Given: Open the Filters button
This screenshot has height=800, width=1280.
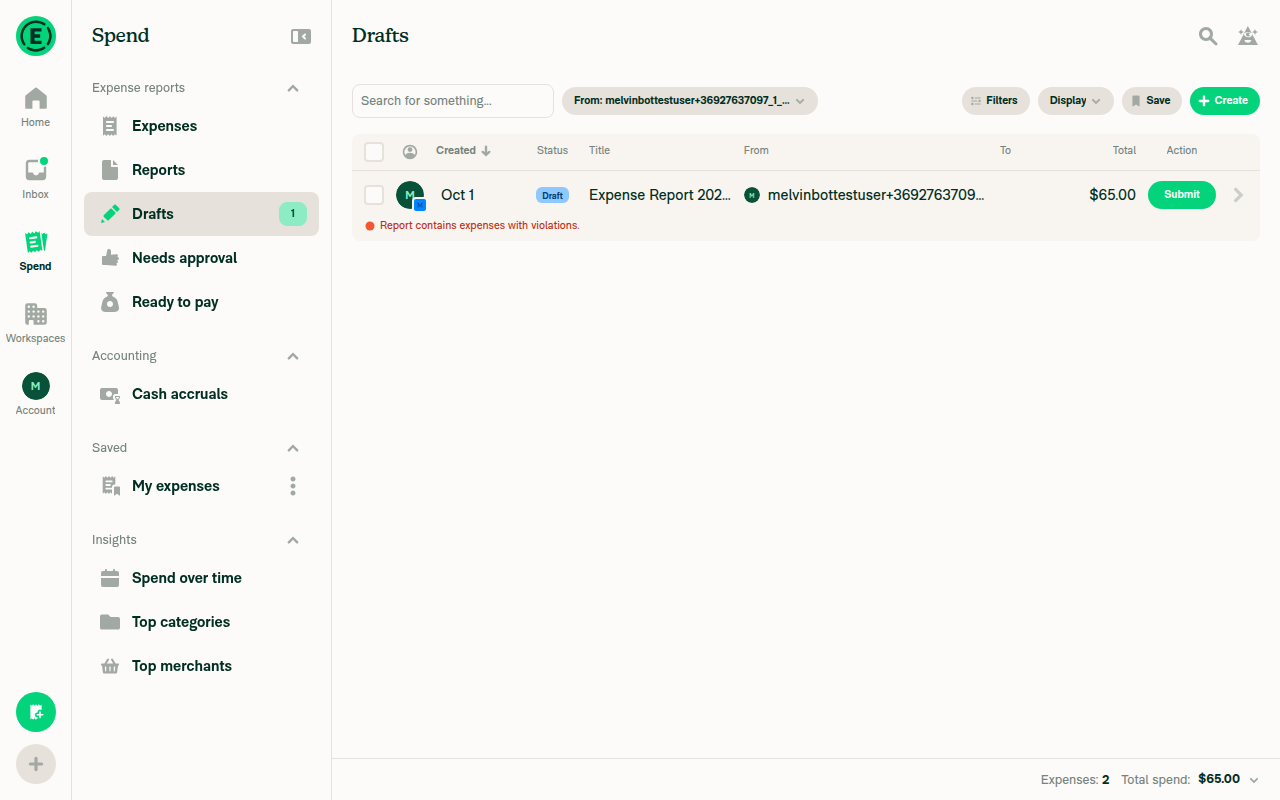Looking at the screenshot, I should coord(996,101).
